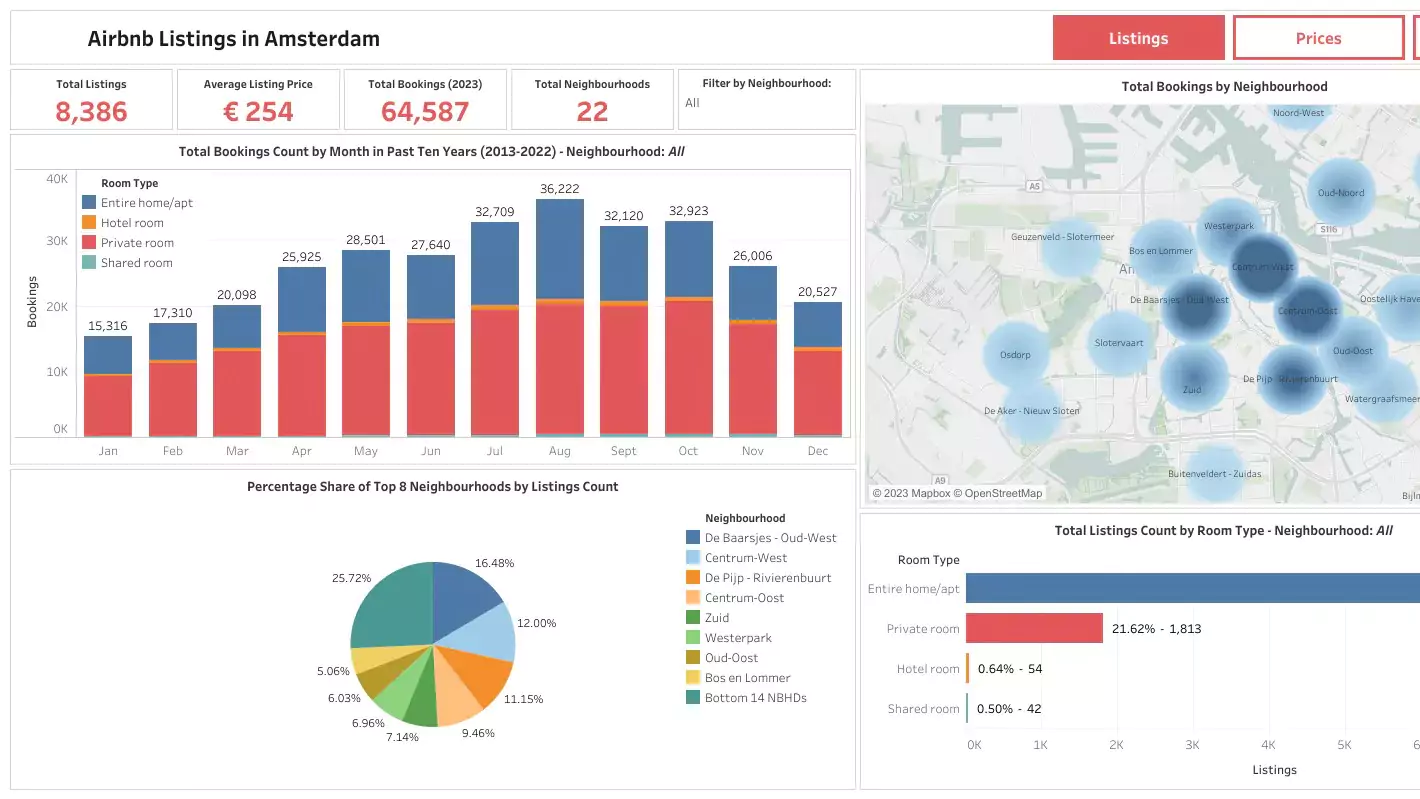Image resolution: width=1420 pixels, height=799 pixels.
Task: Select the Private room listings bar
Action: [1034, 628]
